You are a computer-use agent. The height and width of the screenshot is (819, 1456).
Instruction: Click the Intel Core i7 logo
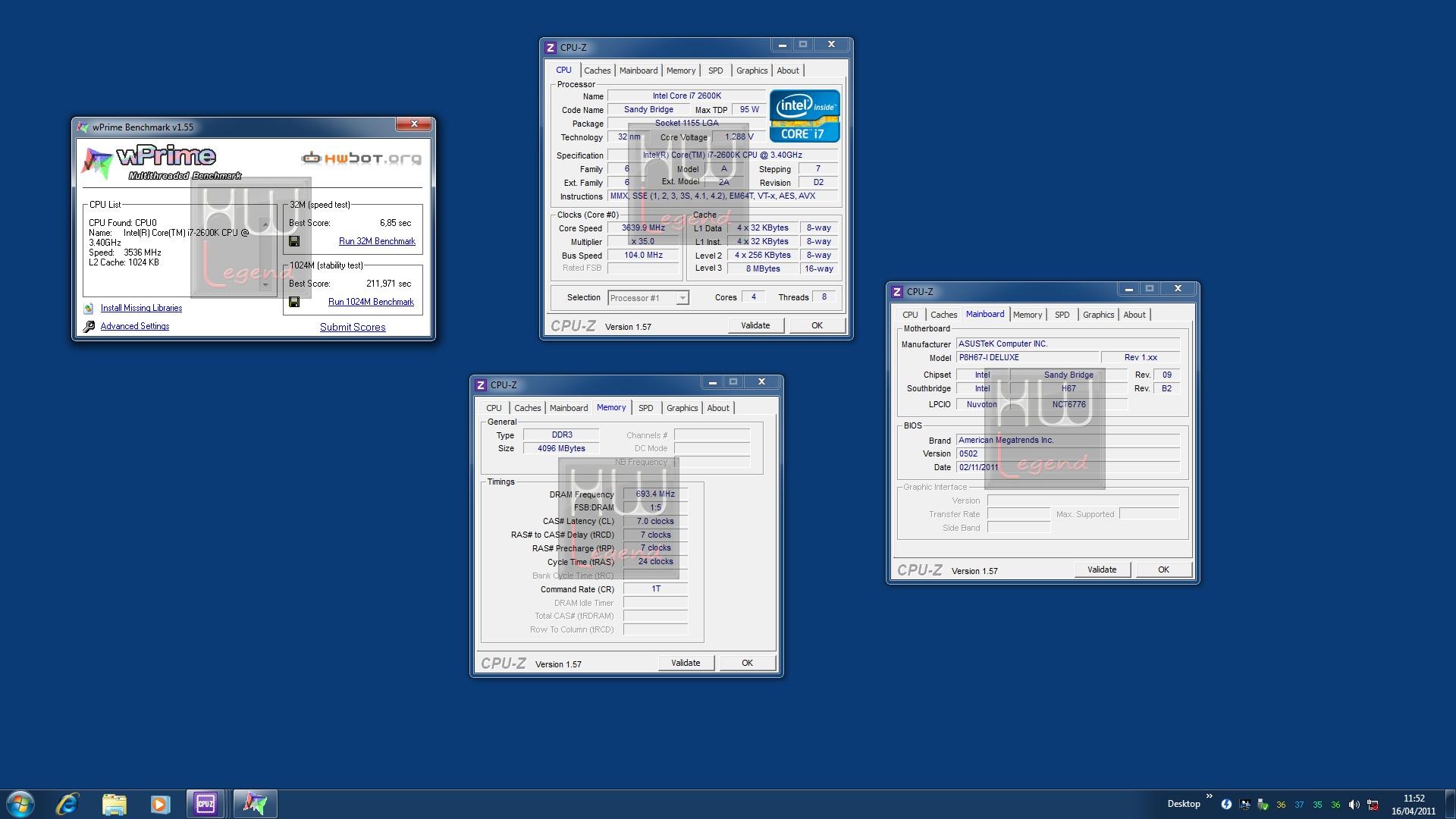pos(805,115)
